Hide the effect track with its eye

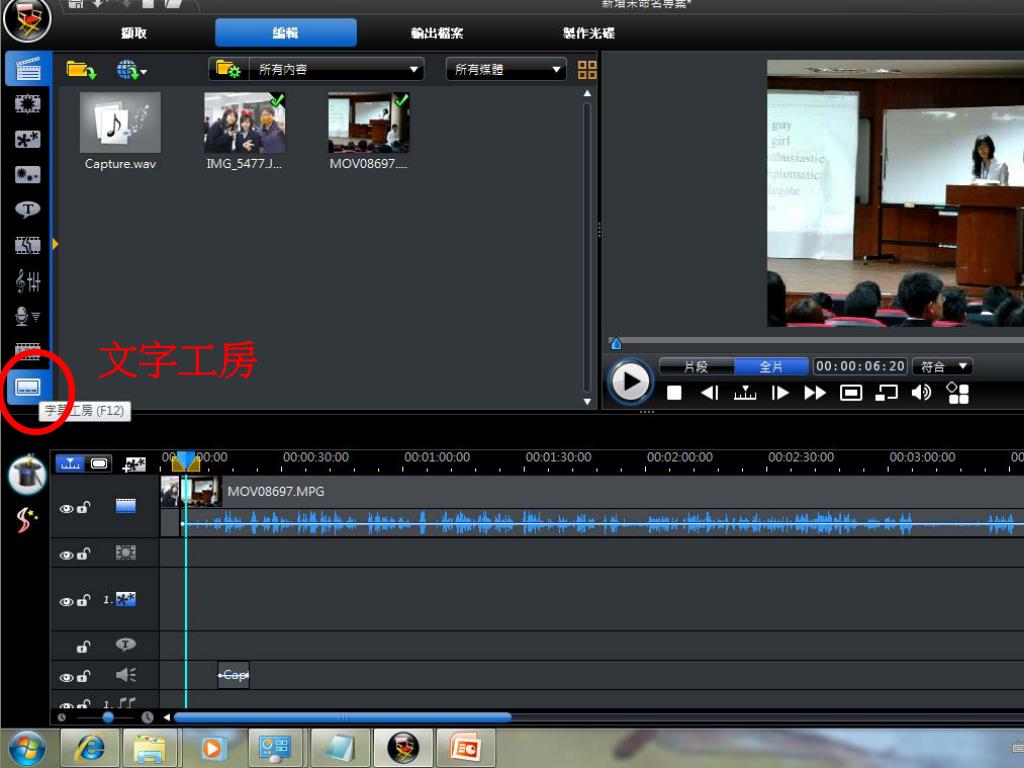[x=66, y=555]
